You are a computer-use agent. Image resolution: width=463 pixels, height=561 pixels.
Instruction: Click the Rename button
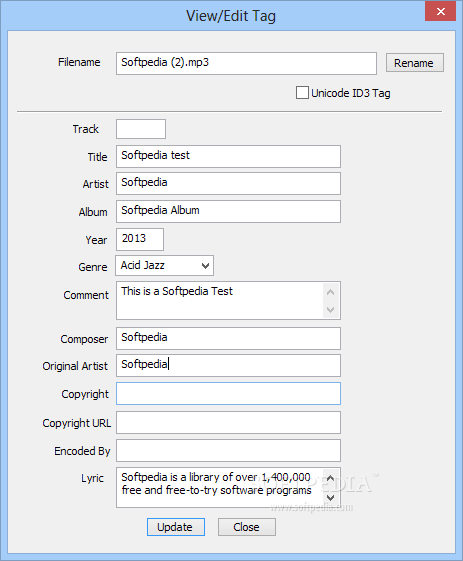(415, 63)
